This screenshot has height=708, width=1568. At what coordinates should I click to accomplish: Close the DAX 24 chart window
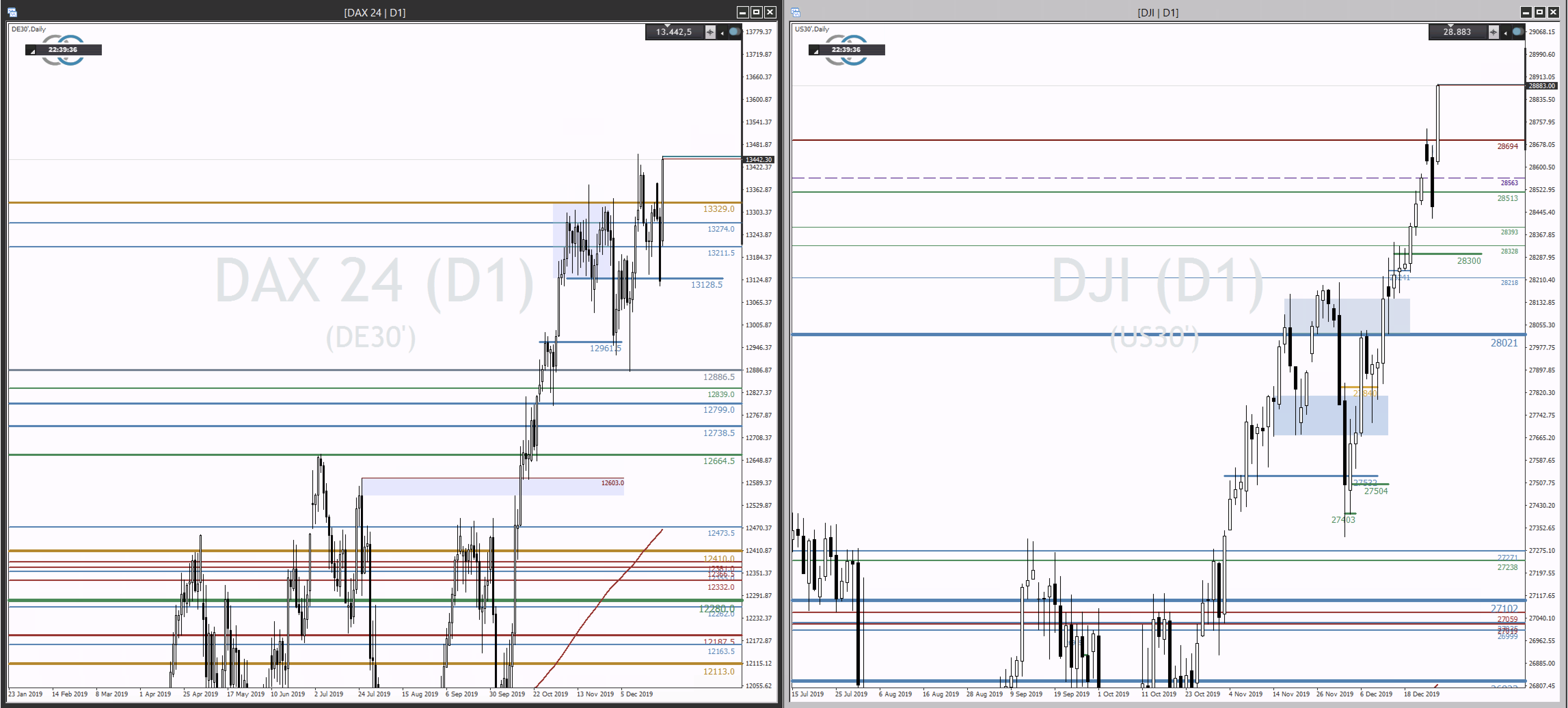pos(770,12)
